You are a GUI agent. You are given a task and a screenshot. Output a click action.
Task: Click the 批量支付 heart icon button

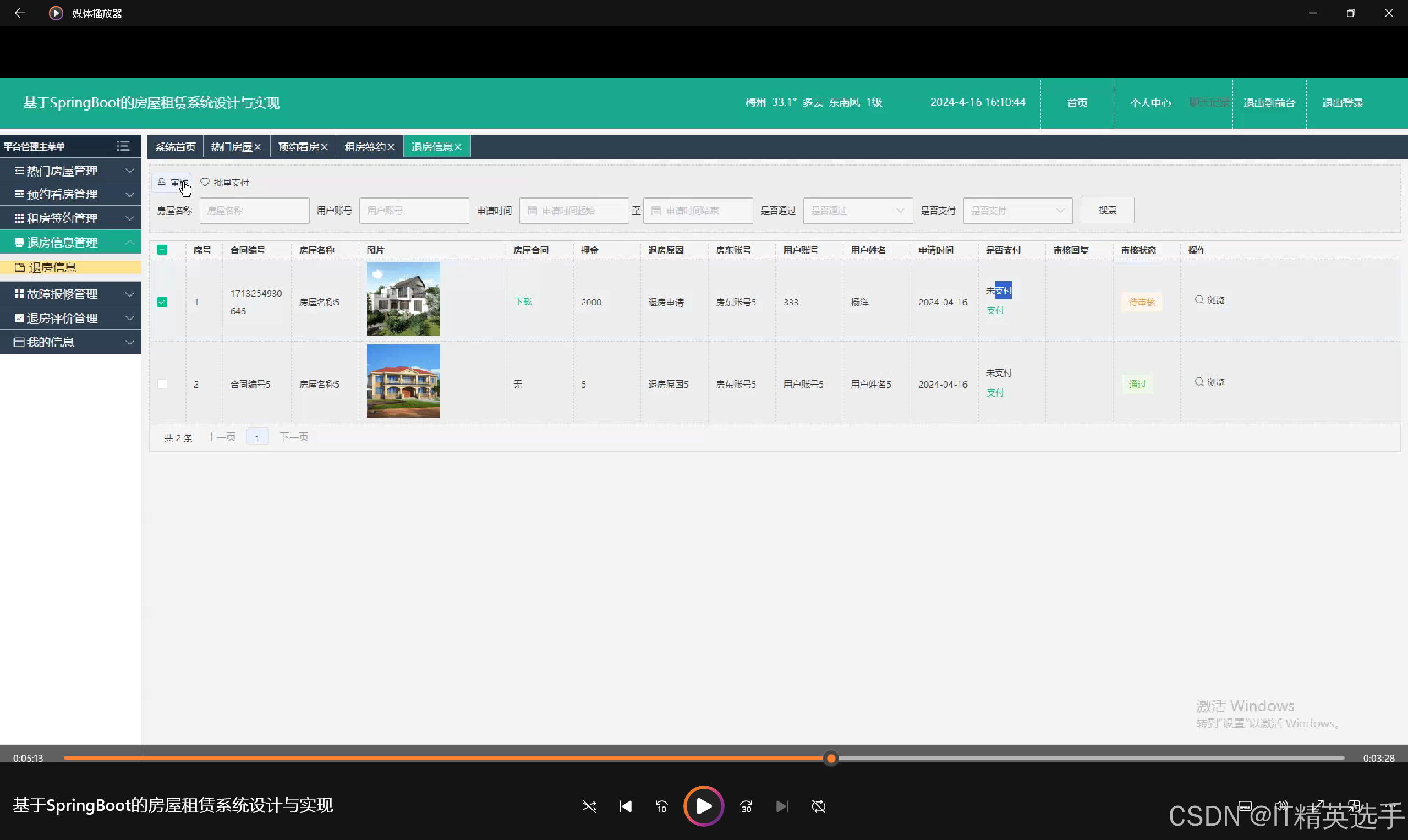(x=224, y=182)
